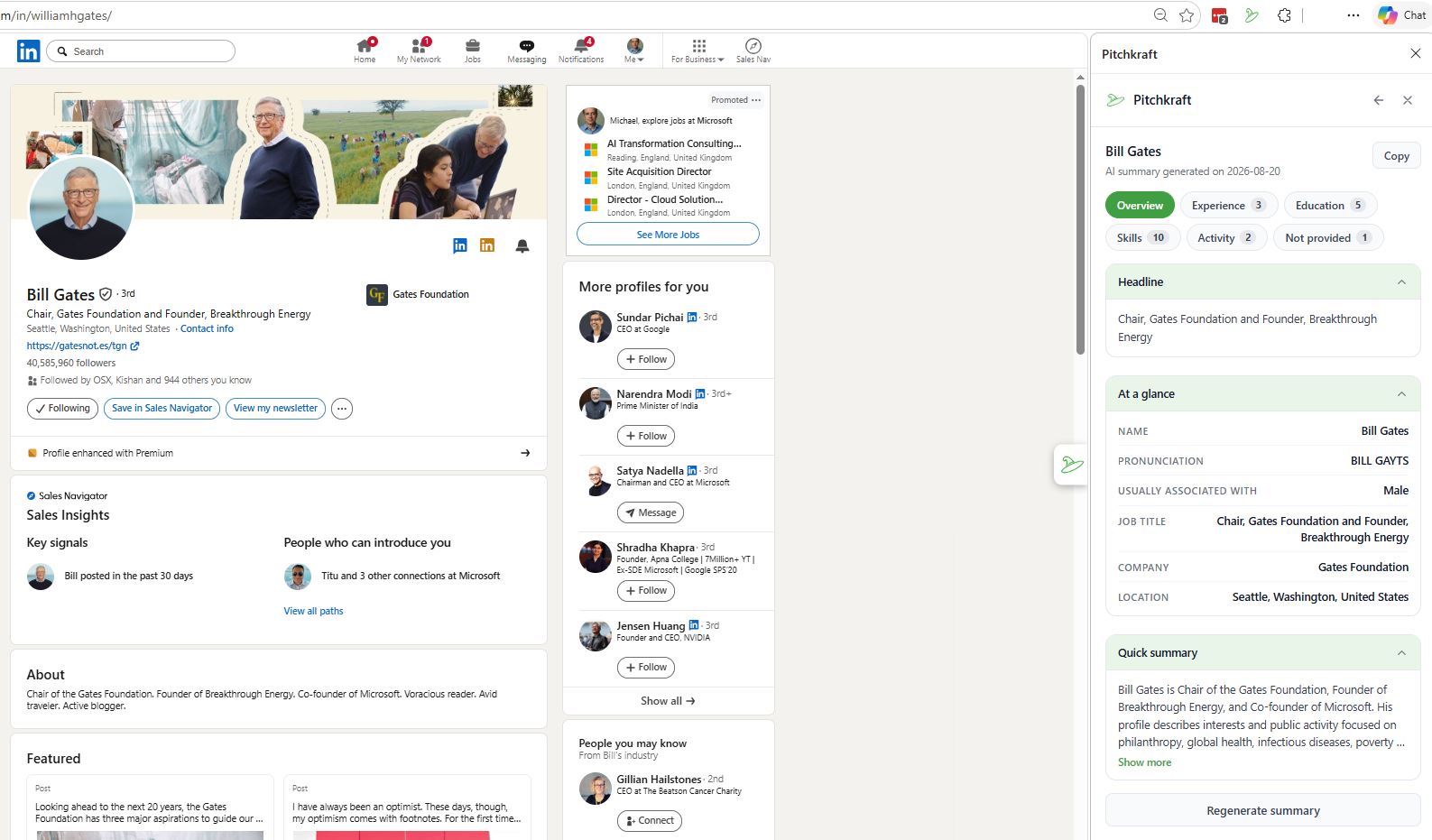Click the blue LinkedIn badge beside the bell
Screen dimensions: 1432x840
pos(460,245)
